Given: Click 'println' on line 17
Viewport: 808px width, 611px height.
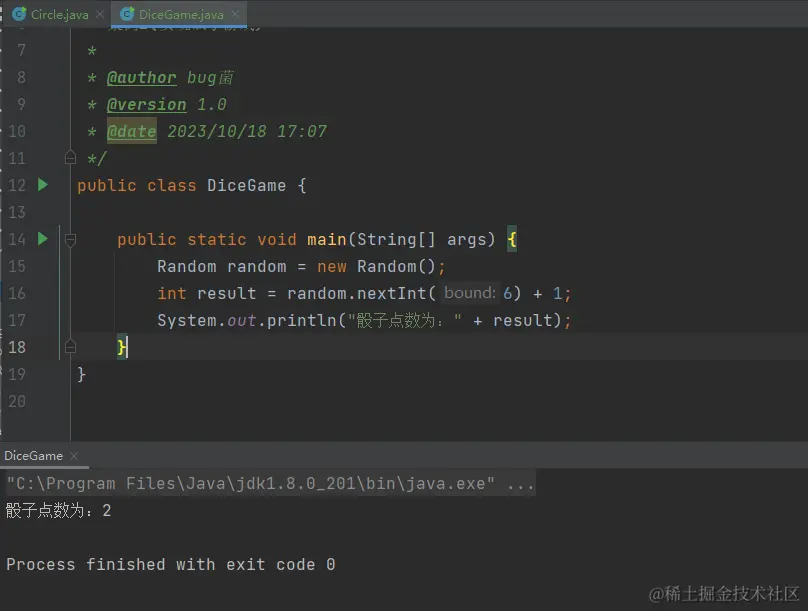Looking at the screenshot, I should click(301, 320).
